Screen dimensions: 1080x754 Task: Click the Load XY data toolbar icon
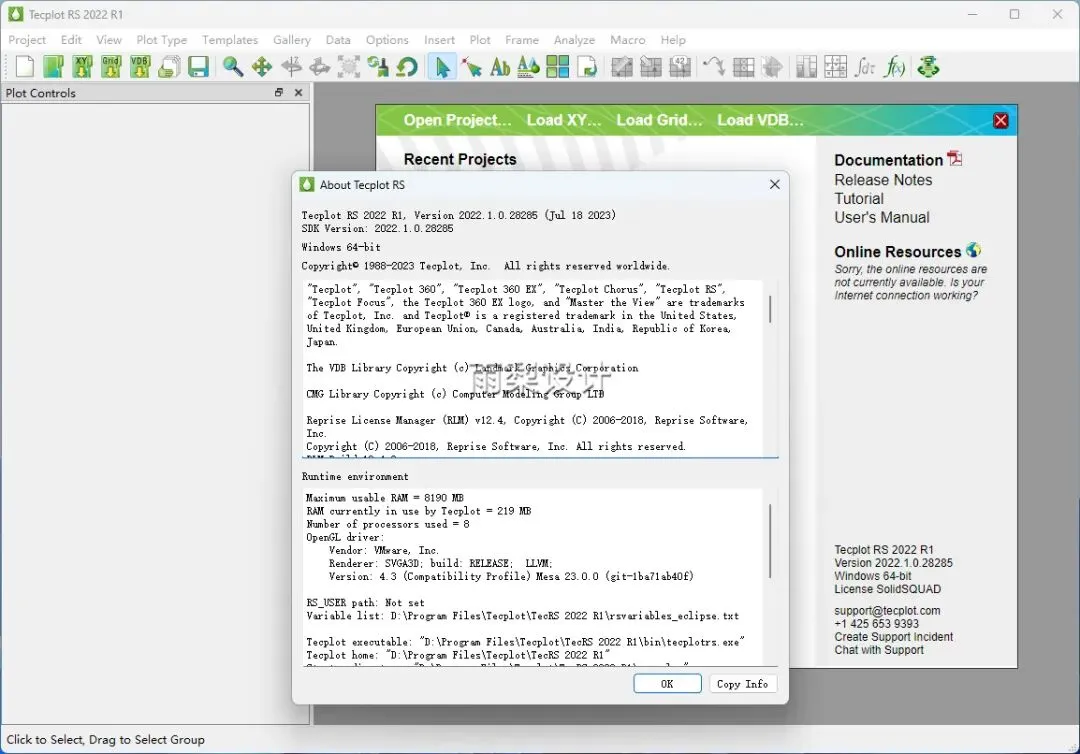[82, 67]
